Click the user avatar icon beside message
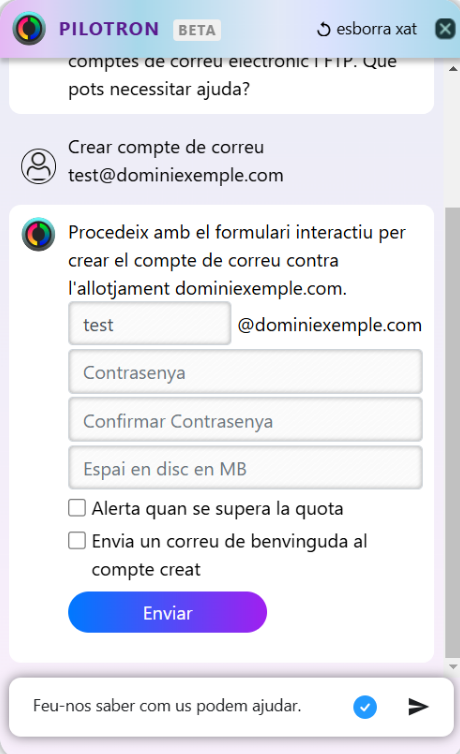The image size is (460, 754). point(38,166)
